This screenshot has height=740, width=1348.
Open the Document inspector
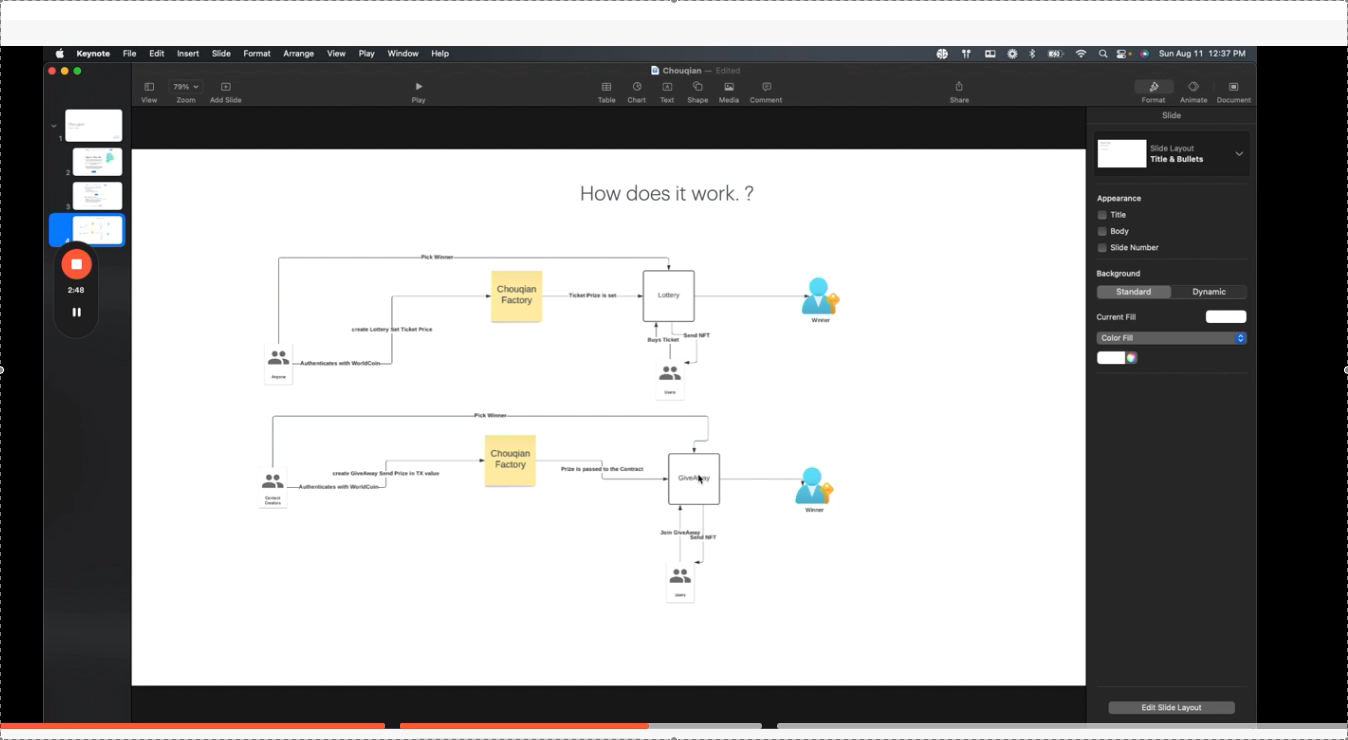[1233, 92]
